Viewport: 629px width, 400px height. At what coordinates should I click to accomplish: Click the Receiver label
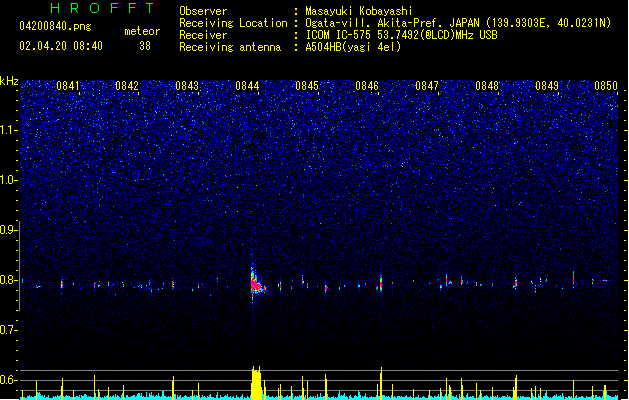(x=203, y=35)
